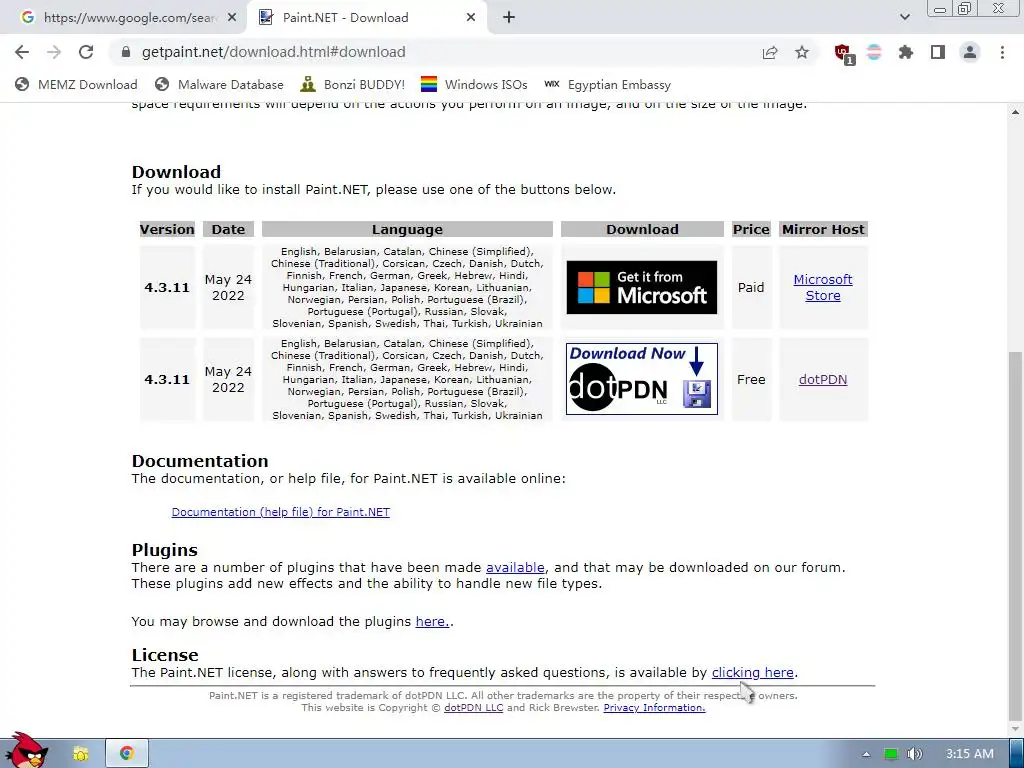Image resolution: width=1024 pixels, height=768 pixels.
Task: Click the Download section heading
Action: [176, 172]
